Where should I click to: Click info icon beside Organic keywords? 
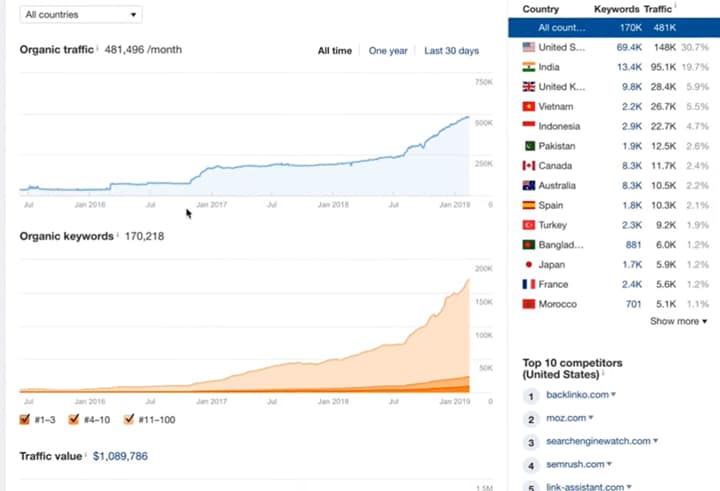tap(118, 236)
